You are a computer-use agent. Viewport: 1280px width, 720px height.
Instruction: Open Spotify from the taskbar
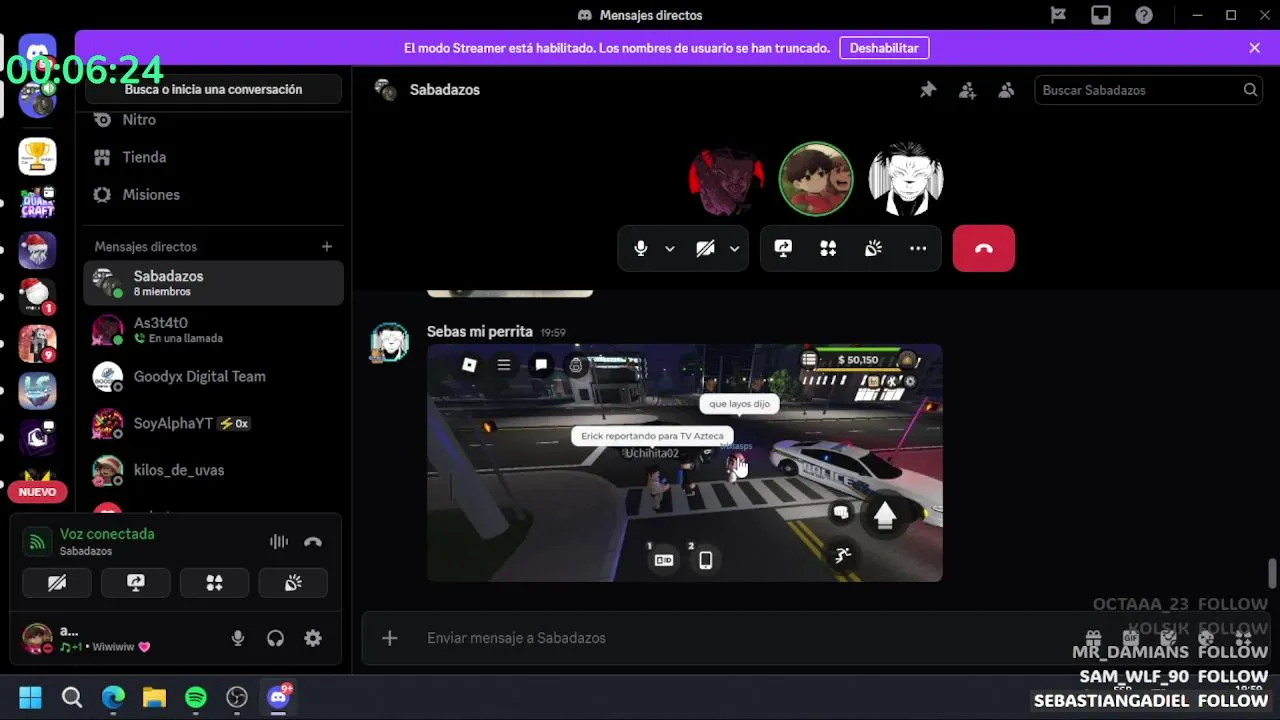click(196, 697)
